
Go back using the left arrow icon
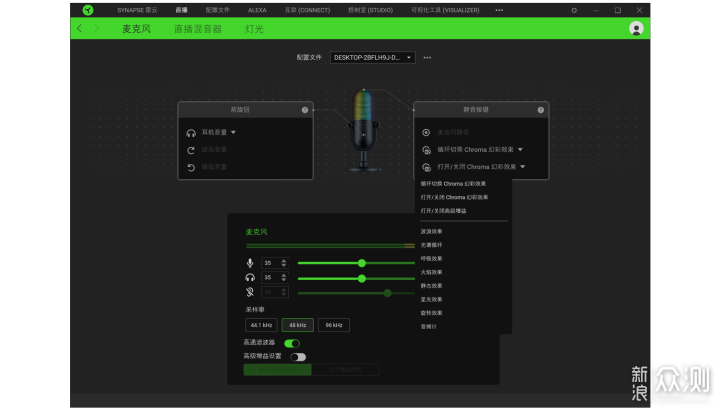point(79,28)
